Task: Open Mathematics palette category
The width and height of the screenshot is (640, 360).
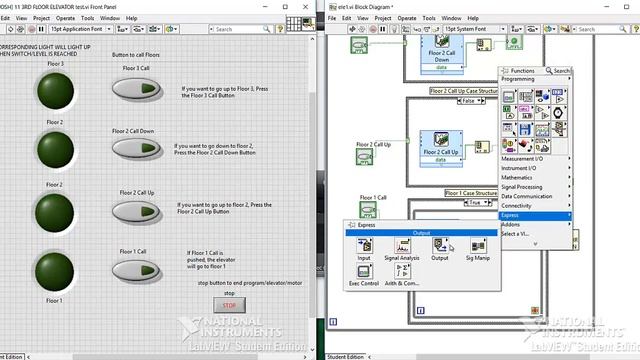Action: pyautogui.click(x=536, y=178)
